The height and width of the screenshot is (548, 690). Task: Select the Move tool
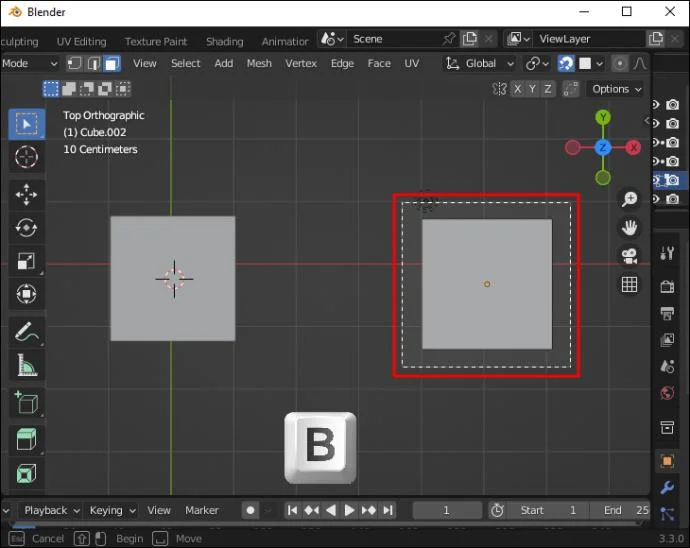tap(26, 195)
